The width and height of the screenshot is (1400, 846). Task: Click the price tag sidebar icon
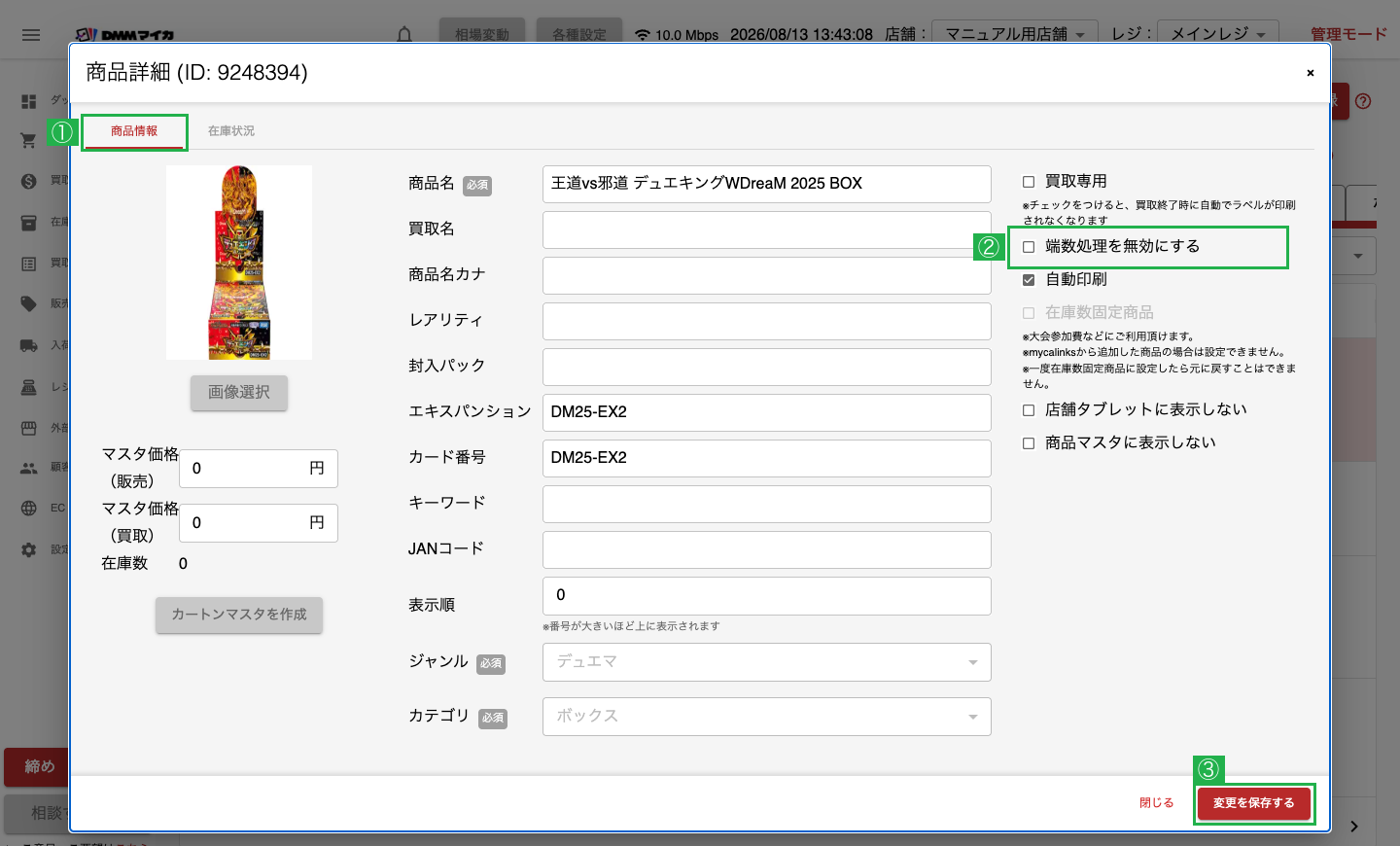(x=29, y=303)
